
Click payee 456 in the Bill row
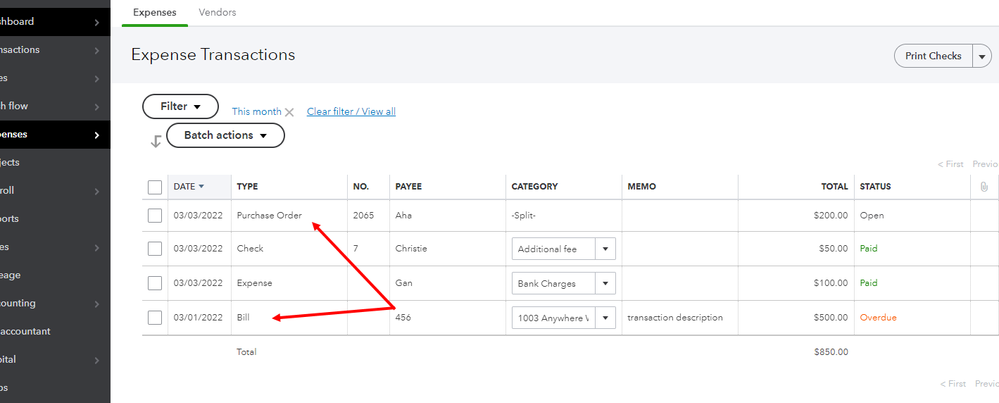[x=403, y=317]
